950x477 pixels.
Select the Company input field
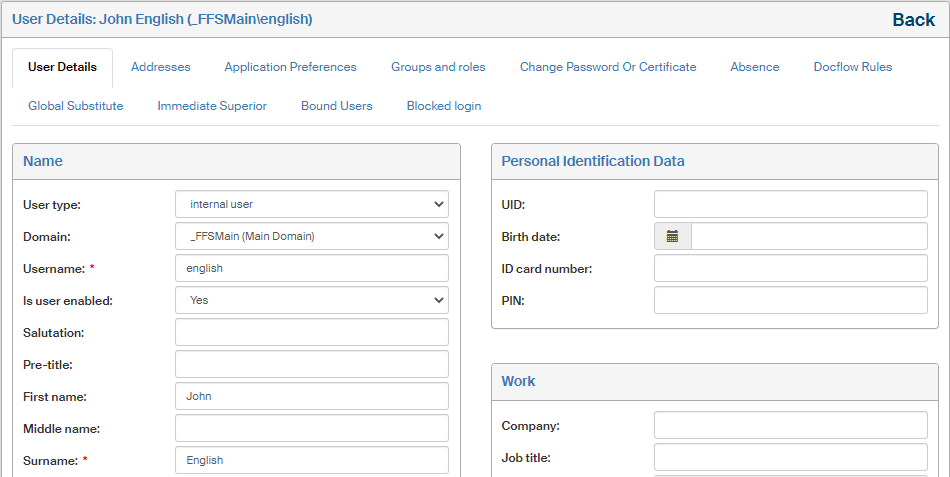coord(790,425)
